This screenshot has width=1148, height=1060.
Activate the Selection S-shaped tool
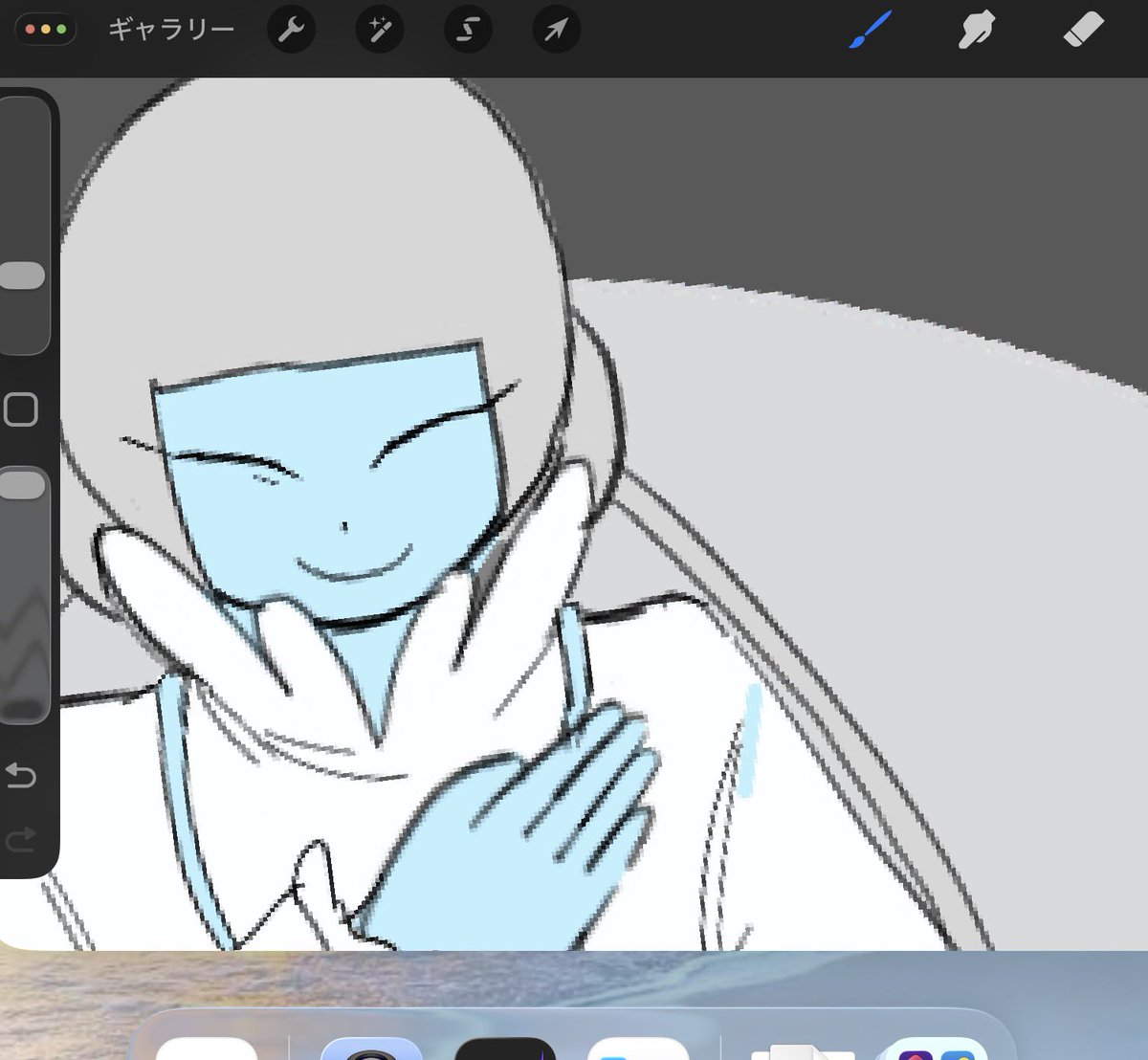coord(468,30)
